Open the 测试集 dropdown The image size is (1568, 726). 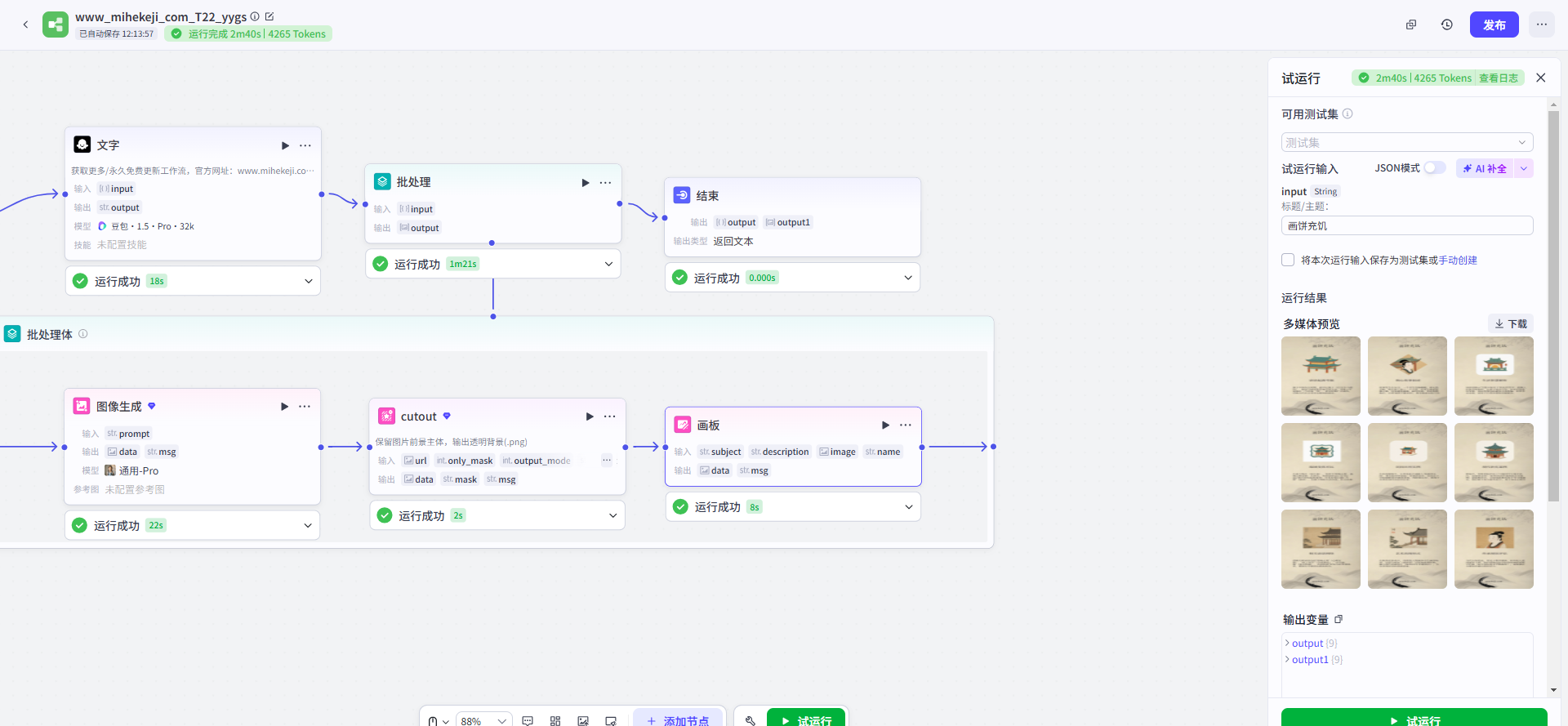click(1406, 142)
